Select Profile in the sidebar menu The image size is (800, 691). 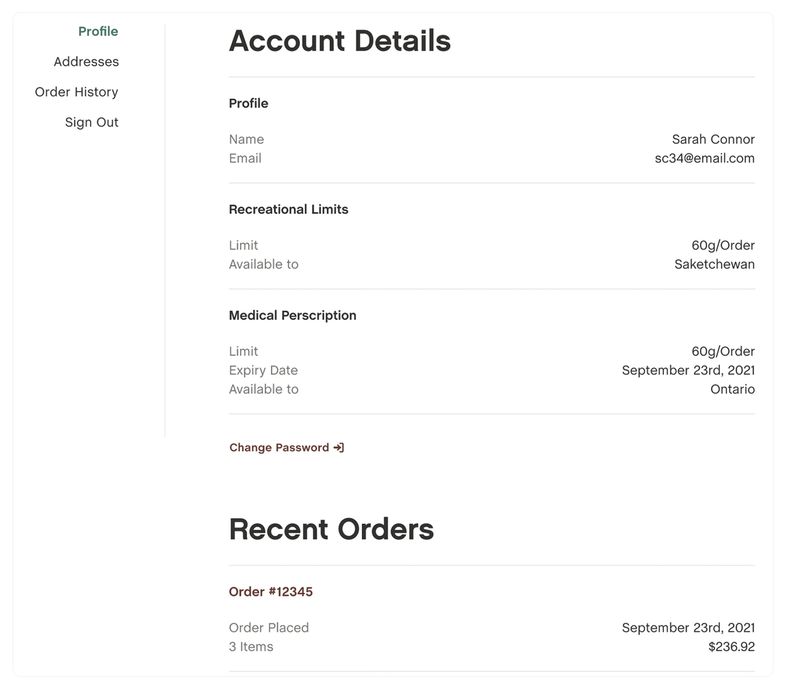(98, 31)
